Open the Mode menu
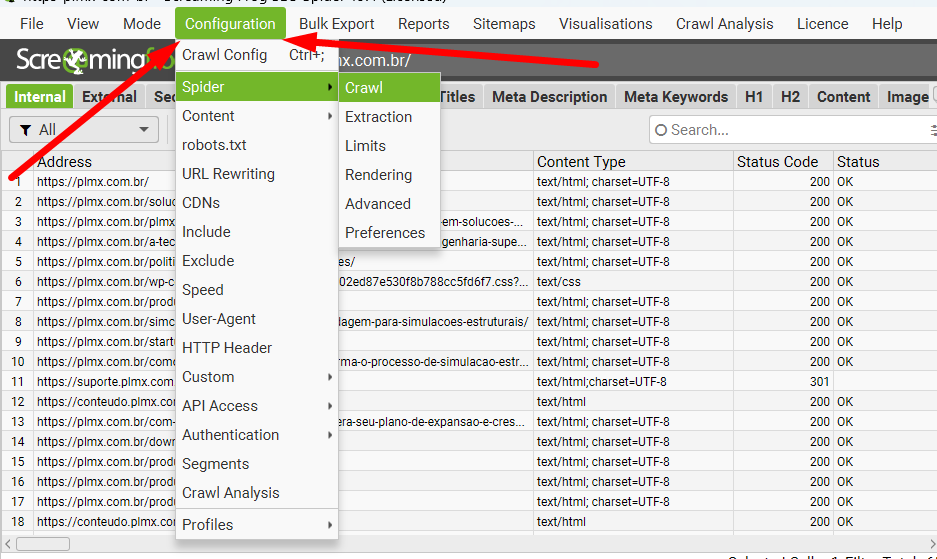The height and width of the screenshot is (559, 937). click(142, 24)
